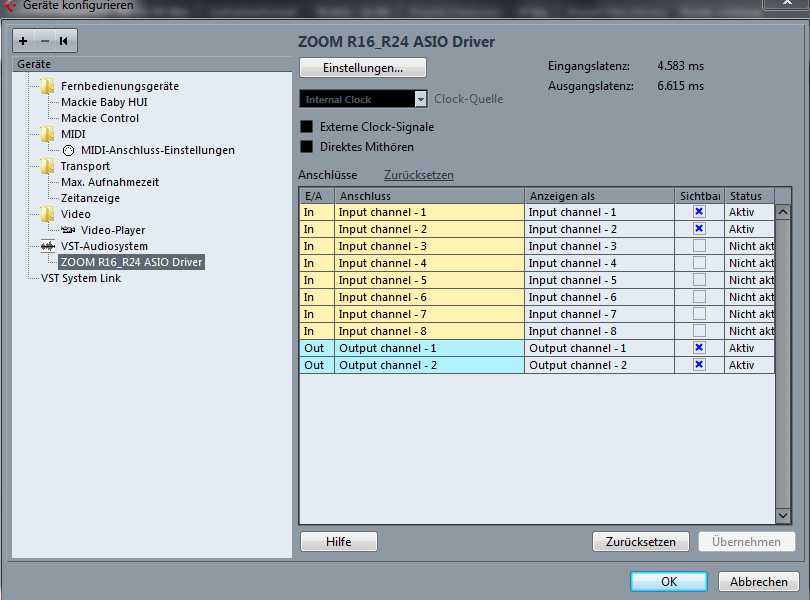Click the reset-to-start arrow icon
The image size is (810, 600).
pyautogui.click(x=64, y=41)
